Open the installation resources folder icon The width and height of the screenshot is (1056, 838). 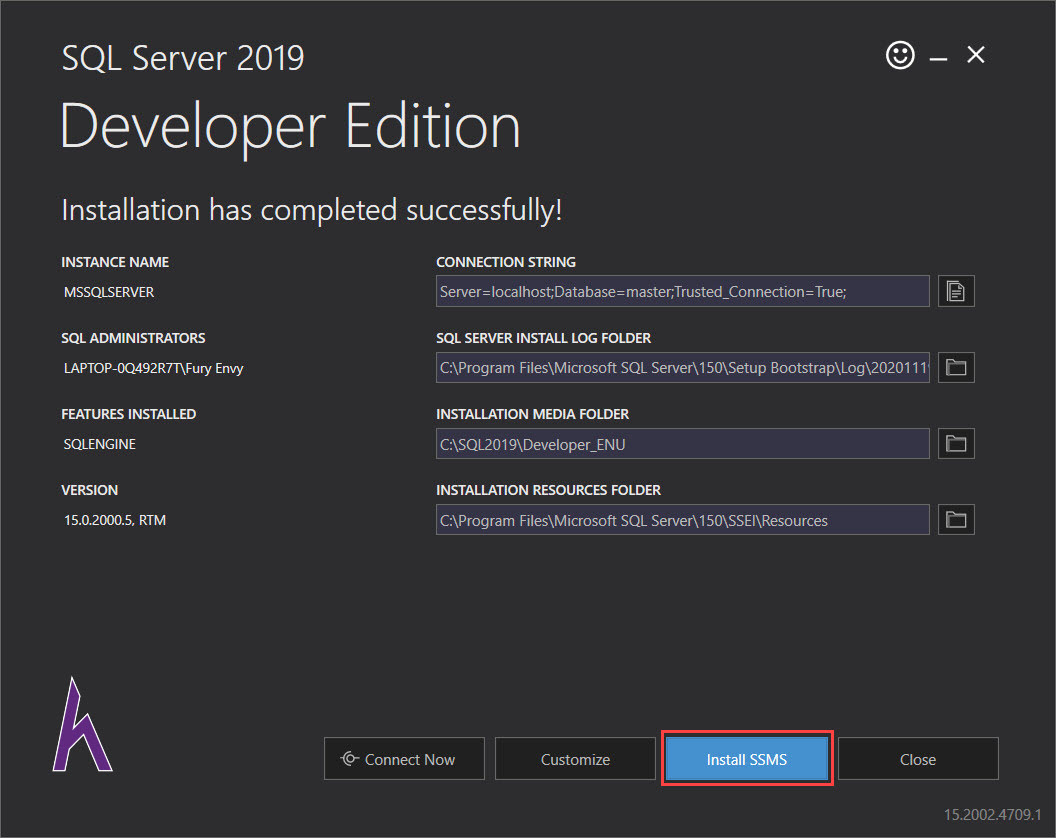(x=956, y=519)
